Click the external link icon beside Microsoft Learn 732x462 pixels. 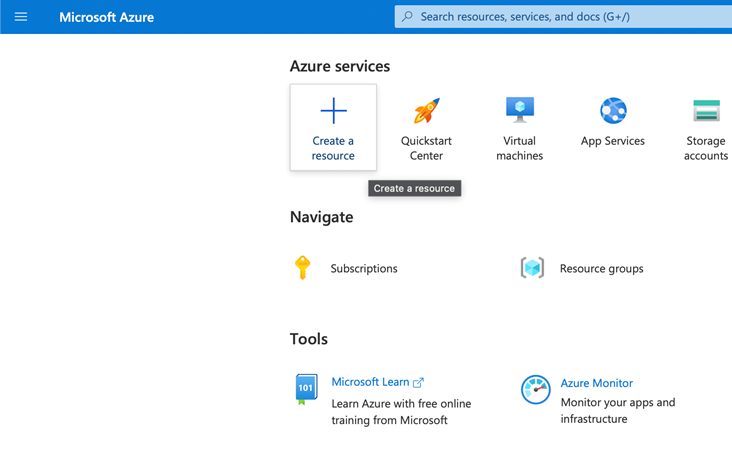click(x=418, y=383)
